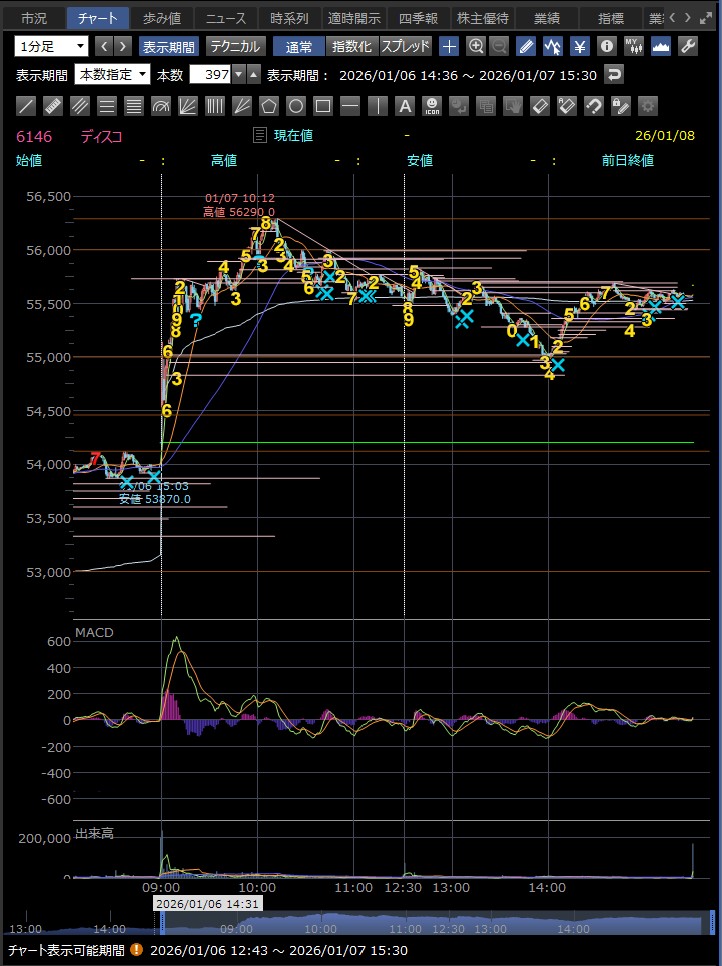Open chart settings wrench icon
The image size is (722, 966).
pyautogui.click(x=687, y=46)
